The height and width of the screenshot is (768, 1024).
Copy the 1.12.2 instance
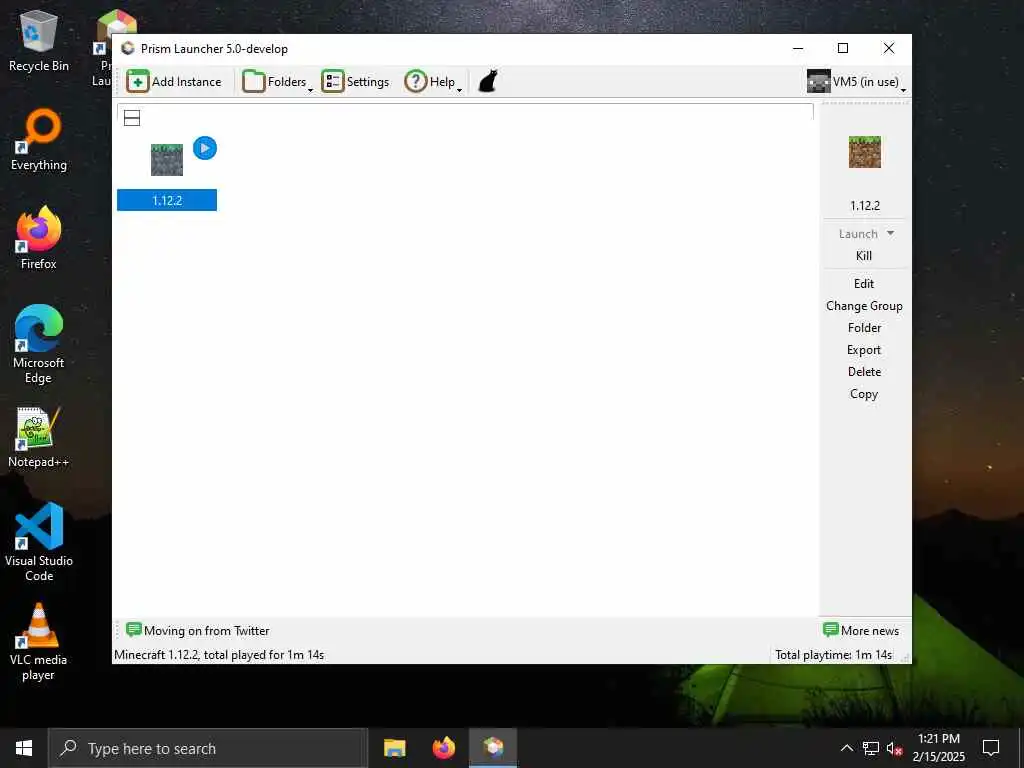coord(864,394)
